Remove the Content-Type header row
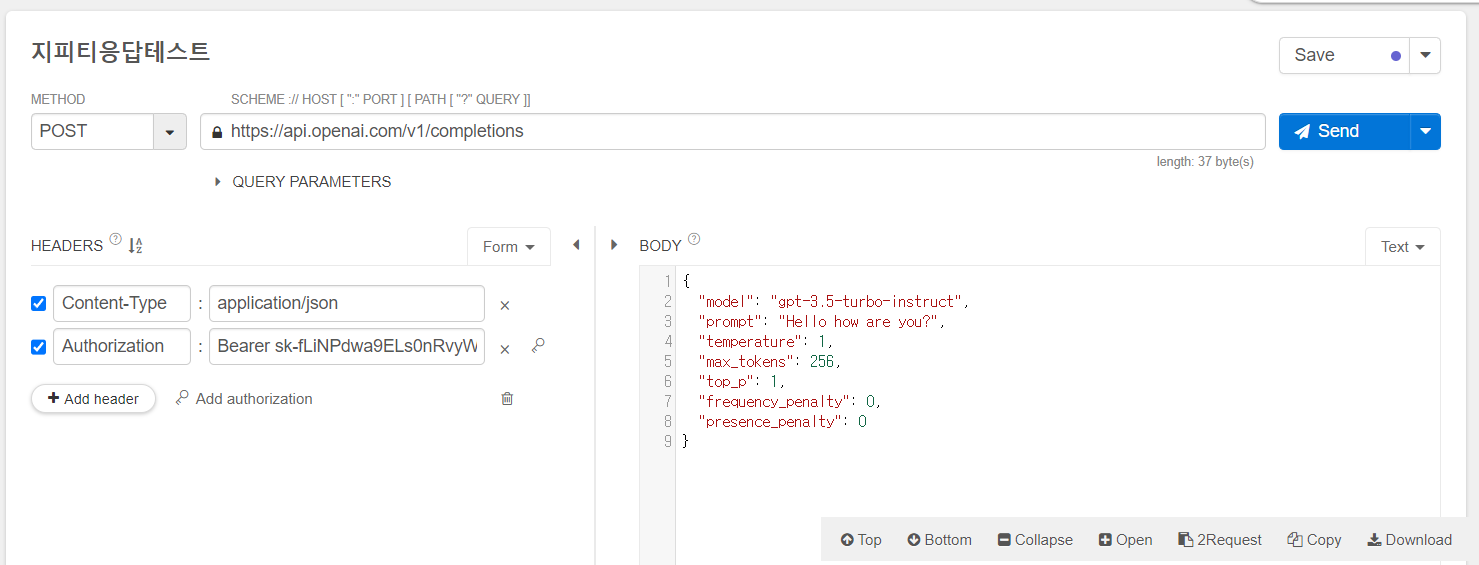 tap(505, 305)
